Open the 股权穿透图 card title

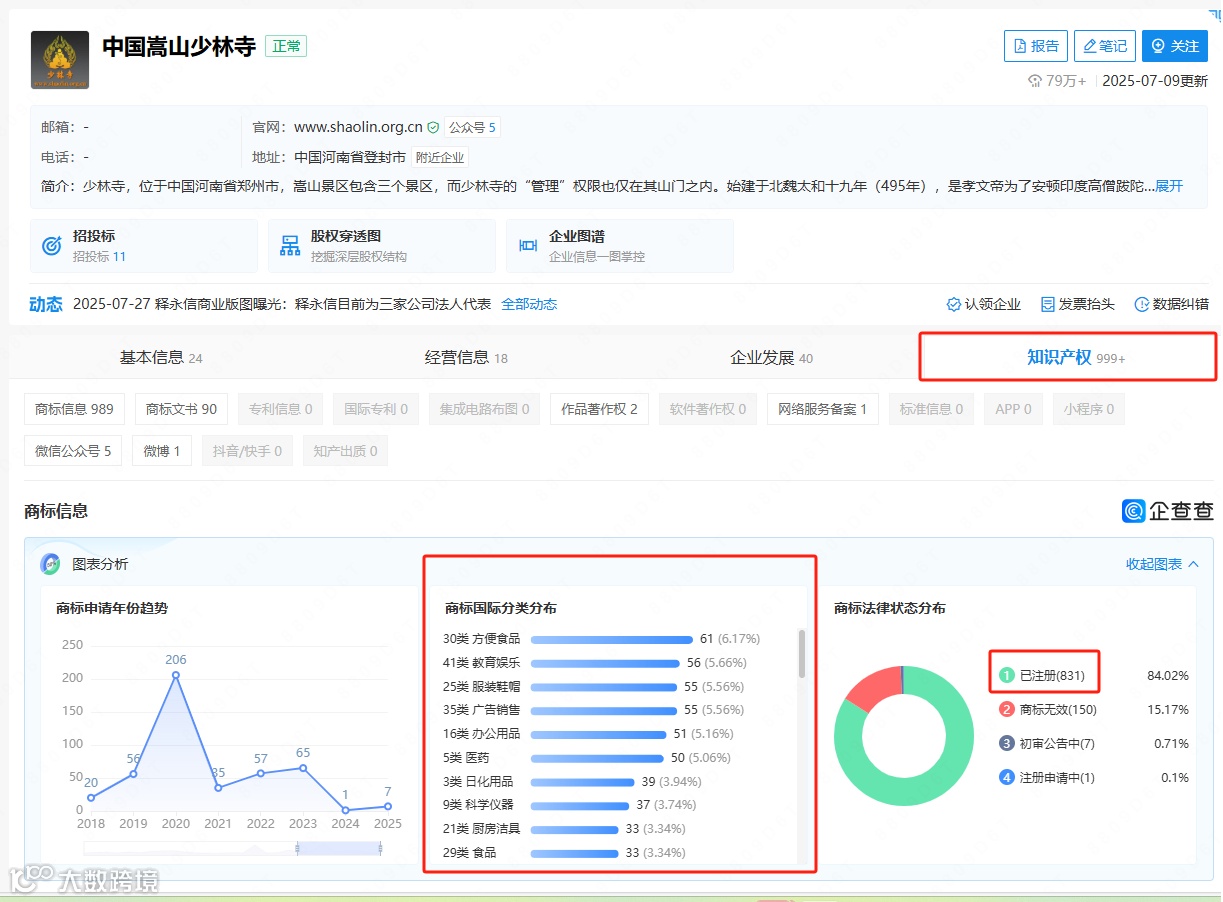(x=346, y=236)
